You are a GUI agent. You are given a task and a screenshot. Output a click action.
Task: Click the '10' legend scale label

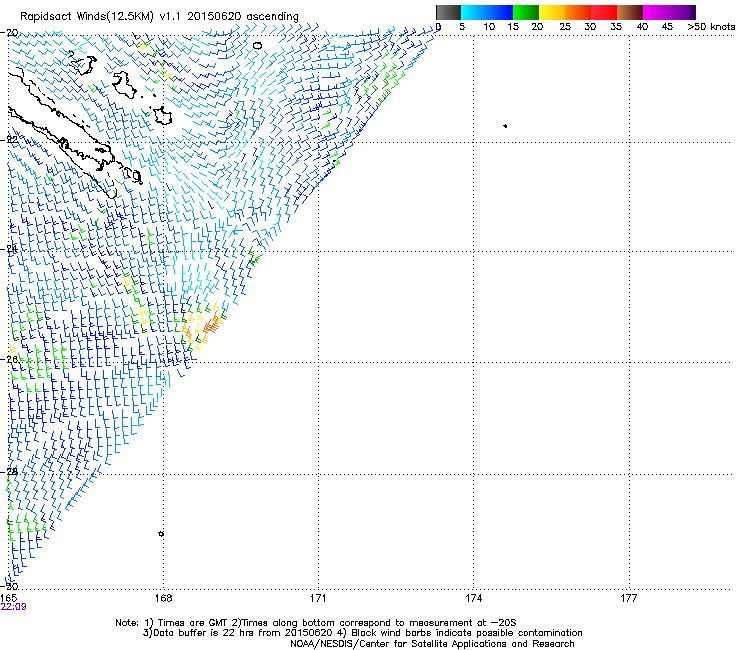pos(489,27)
